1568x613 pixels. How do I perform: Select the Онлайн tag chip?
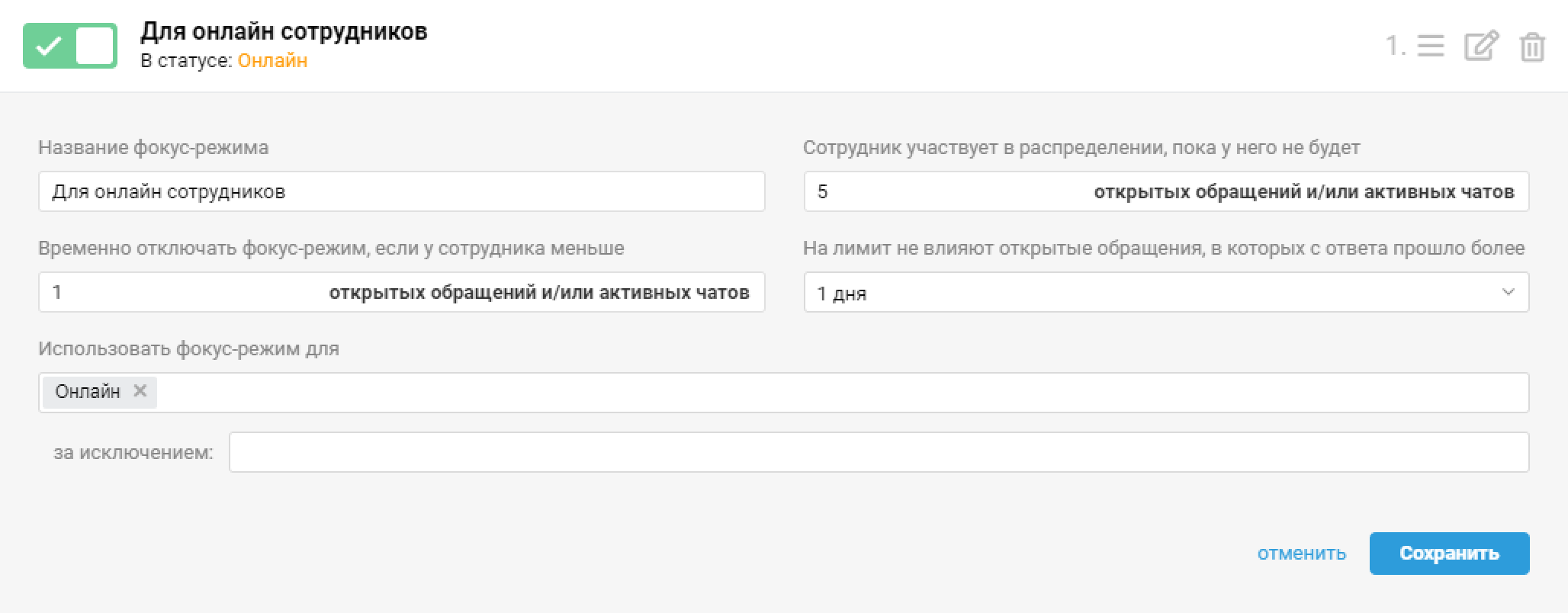[x=88, y=392]
